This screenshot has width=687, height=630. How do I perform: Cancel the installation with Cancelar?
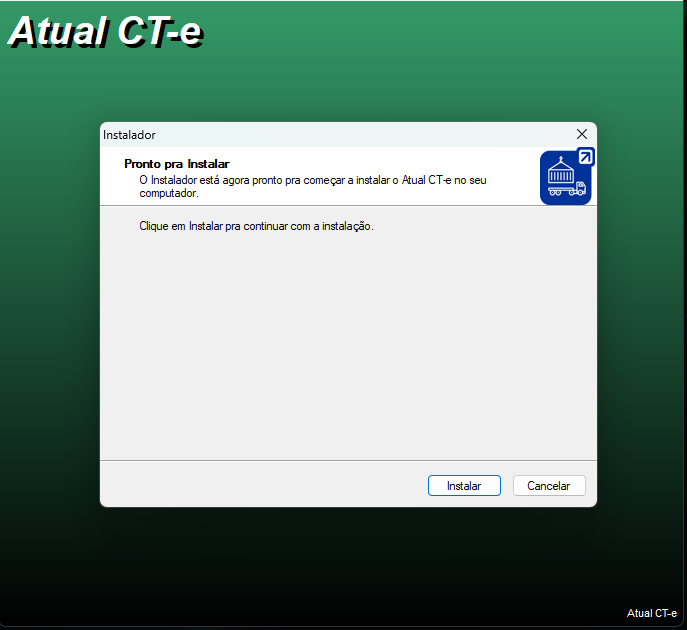click(x=549, y=485)
